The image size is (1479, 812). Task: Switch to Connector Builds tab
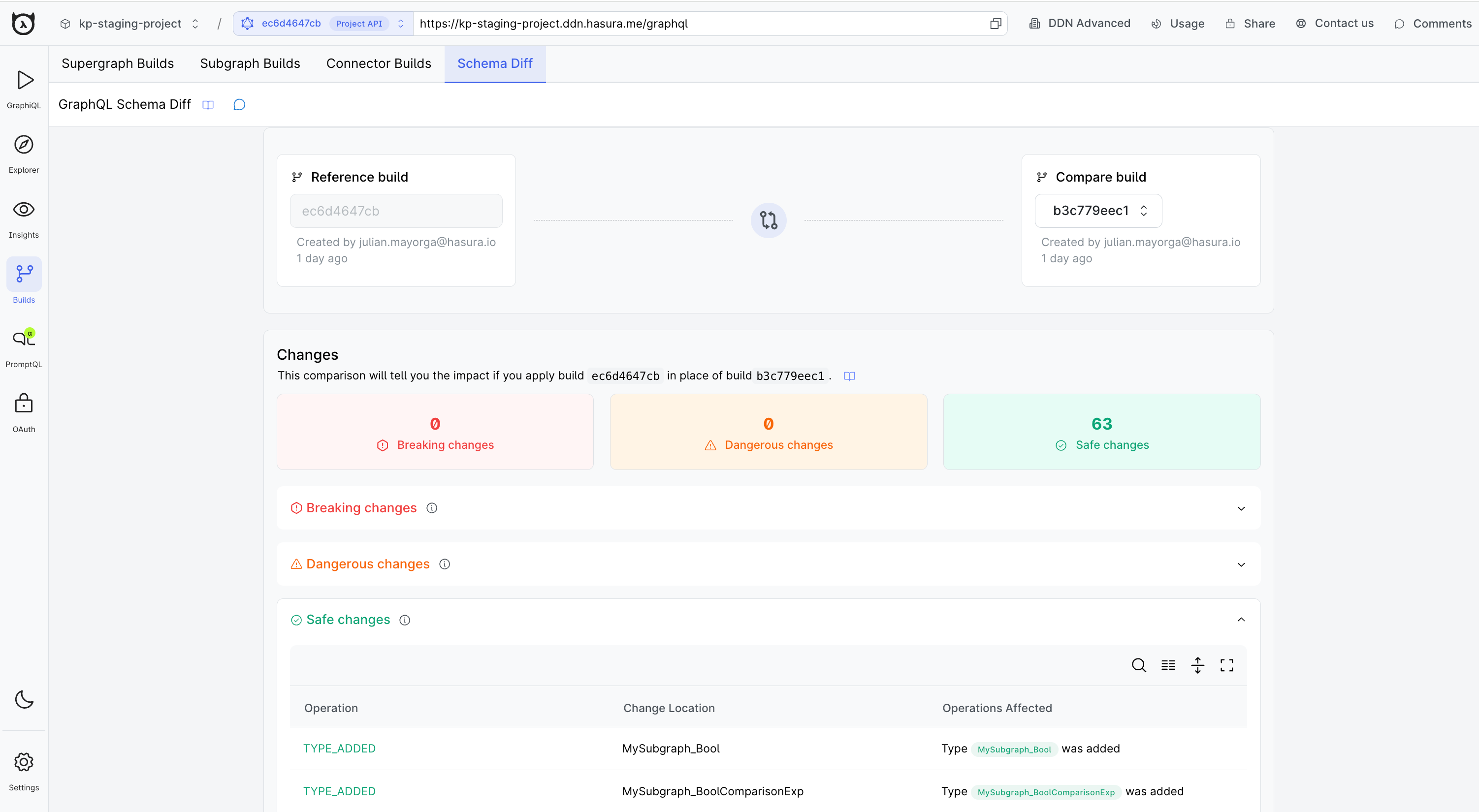tap(378, 64)
